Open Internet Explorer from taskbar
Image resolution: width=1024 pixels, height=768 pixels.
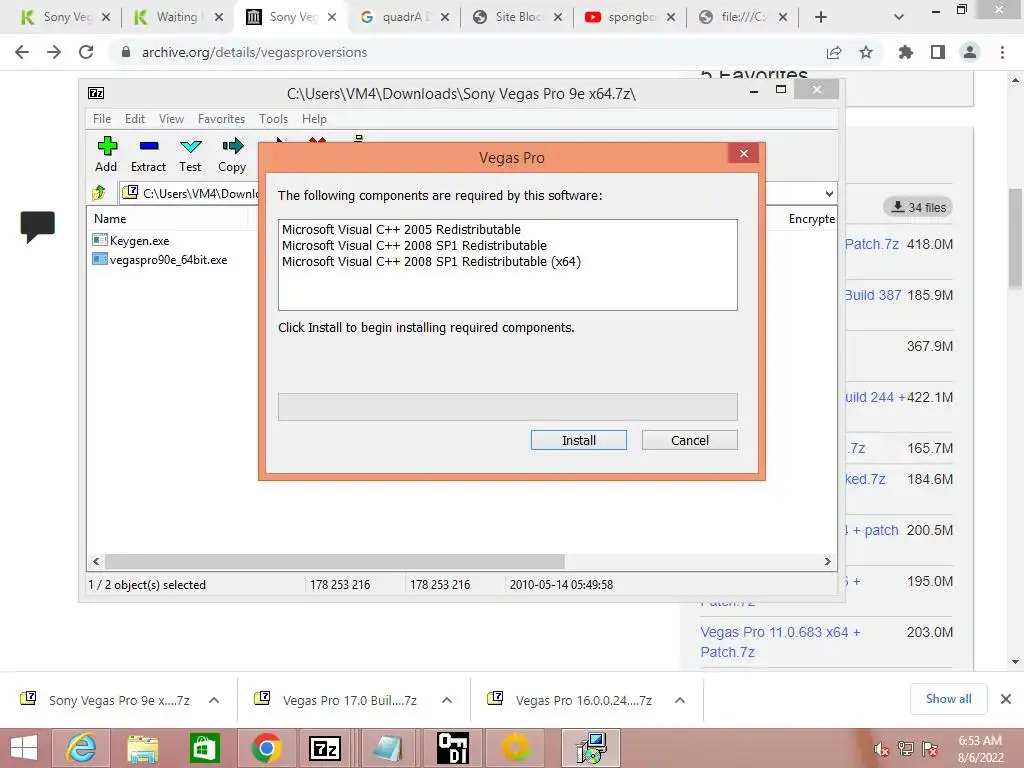pyautogui.click(x=81, y=748)
